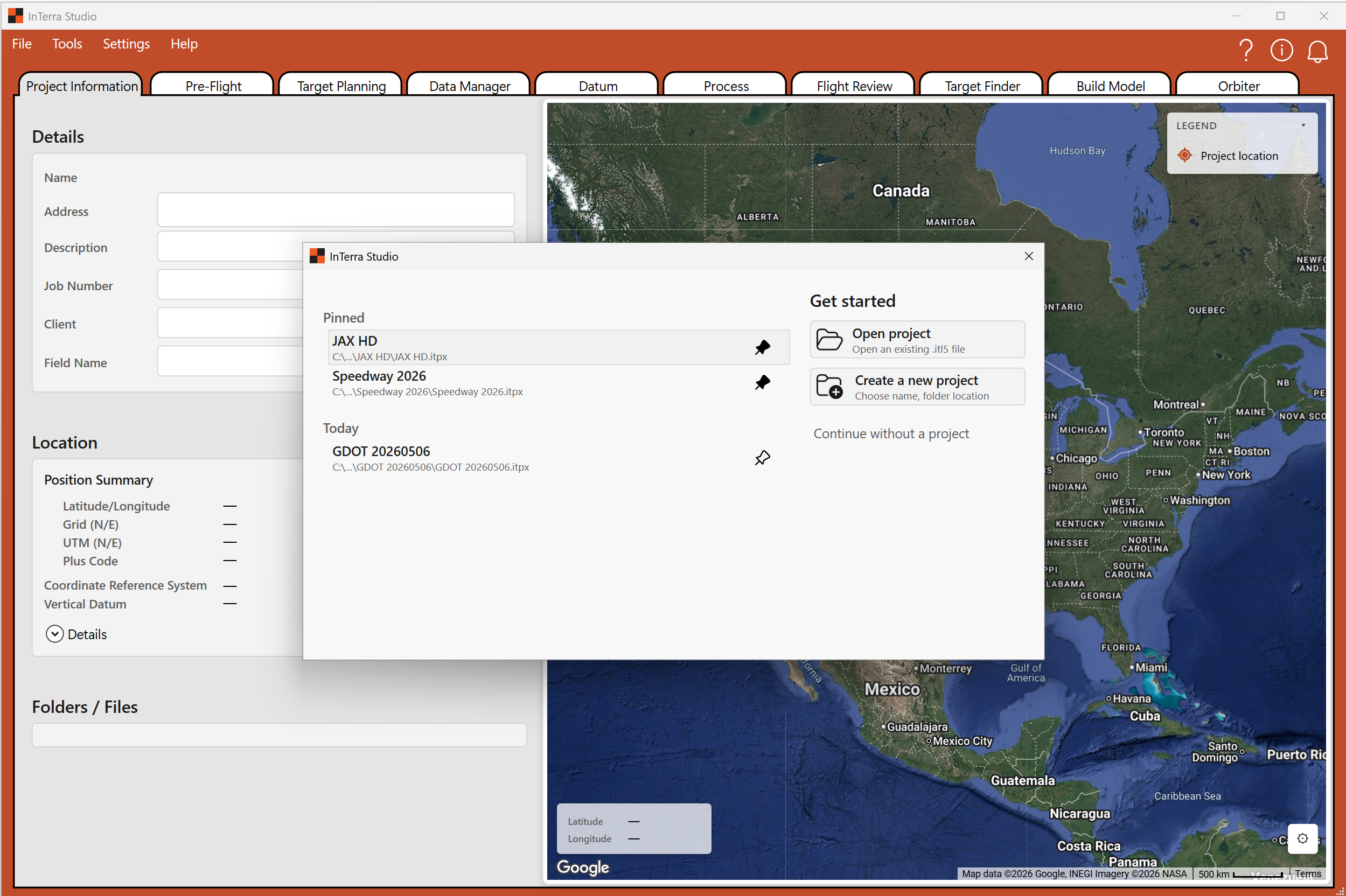Open the Tools menu
The height and width of the screenshot is (896, 1346).
click(x=67, y=44)
